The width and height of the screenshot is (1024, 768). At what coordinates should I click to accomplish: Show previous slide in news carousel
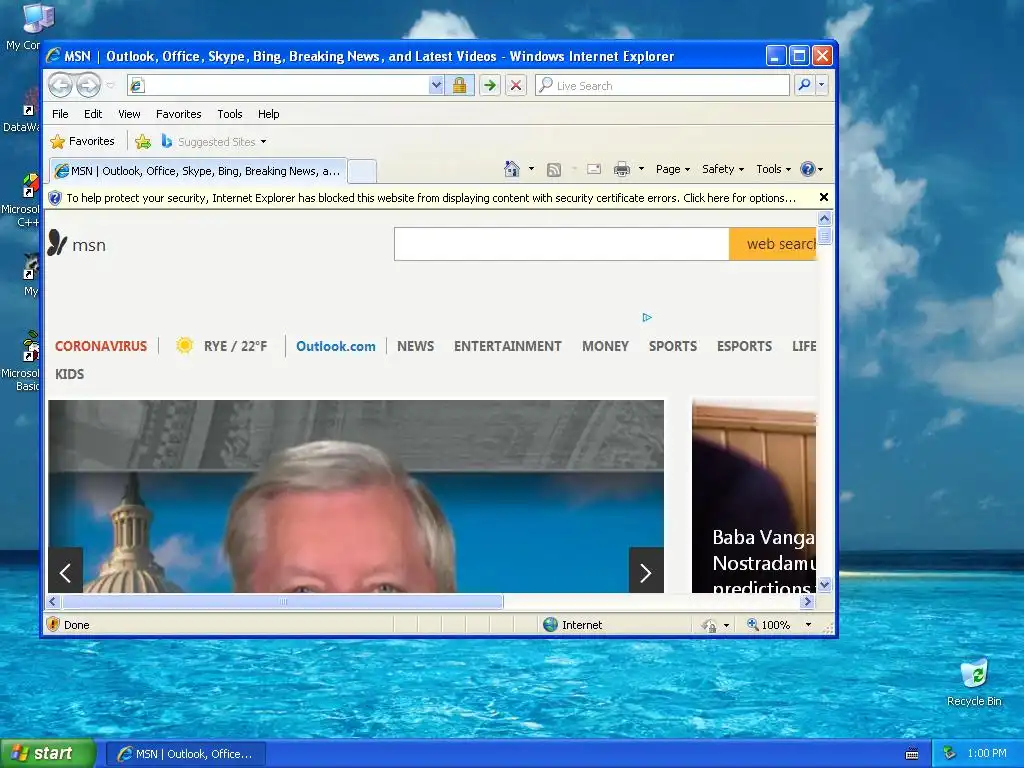coord(65,570)
